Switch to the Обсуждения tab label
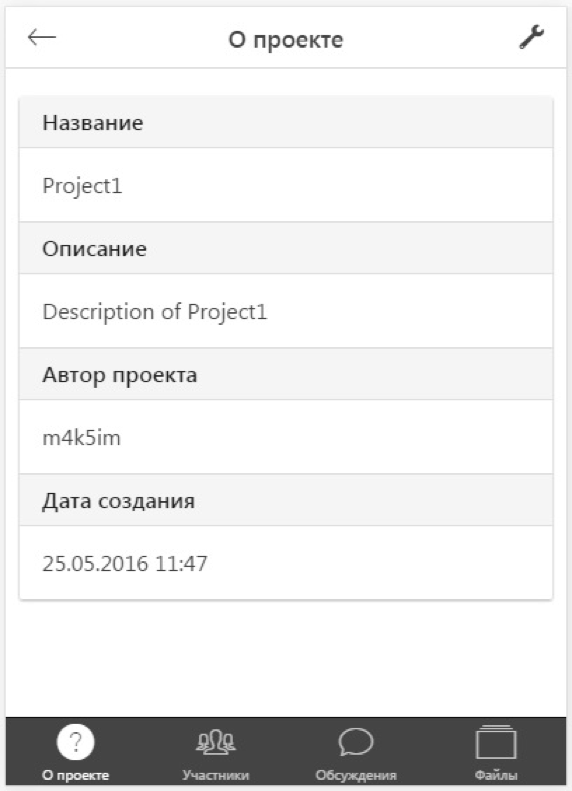The width and height of the screenshot is (572, 791). 356,775
